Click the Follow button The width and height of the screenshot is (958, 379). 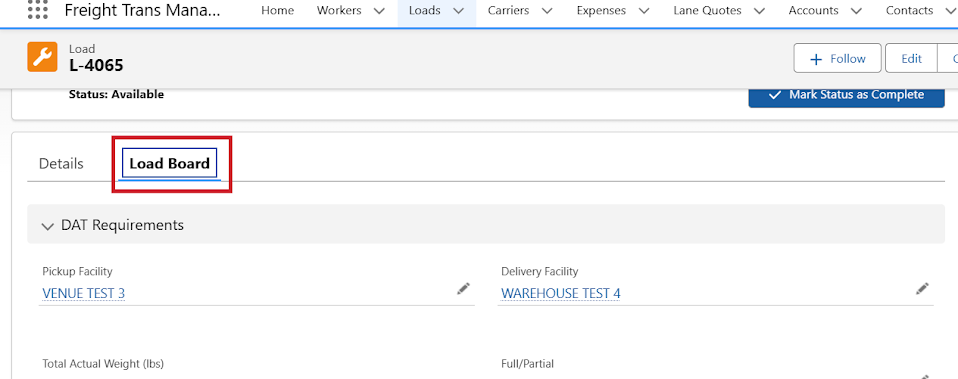point(838,59)
